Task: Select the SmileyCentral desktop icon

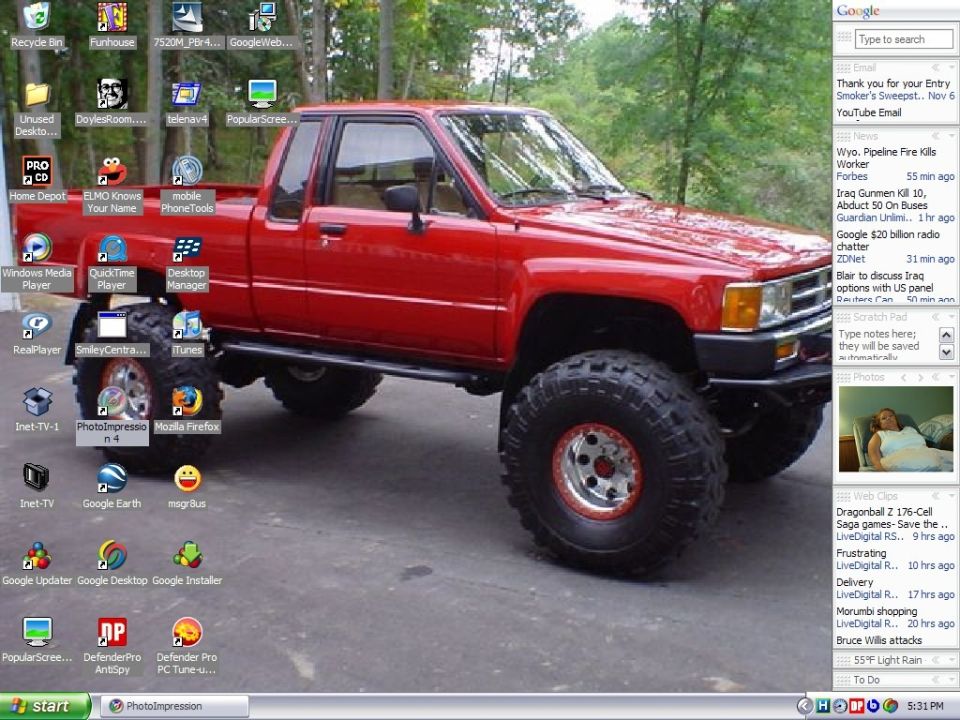Action: click(112, 334)
